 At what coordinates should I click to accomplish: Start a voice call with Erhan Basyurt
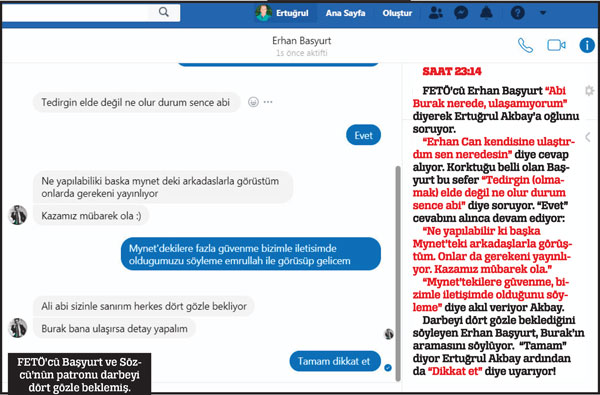[x=525, y=46]
